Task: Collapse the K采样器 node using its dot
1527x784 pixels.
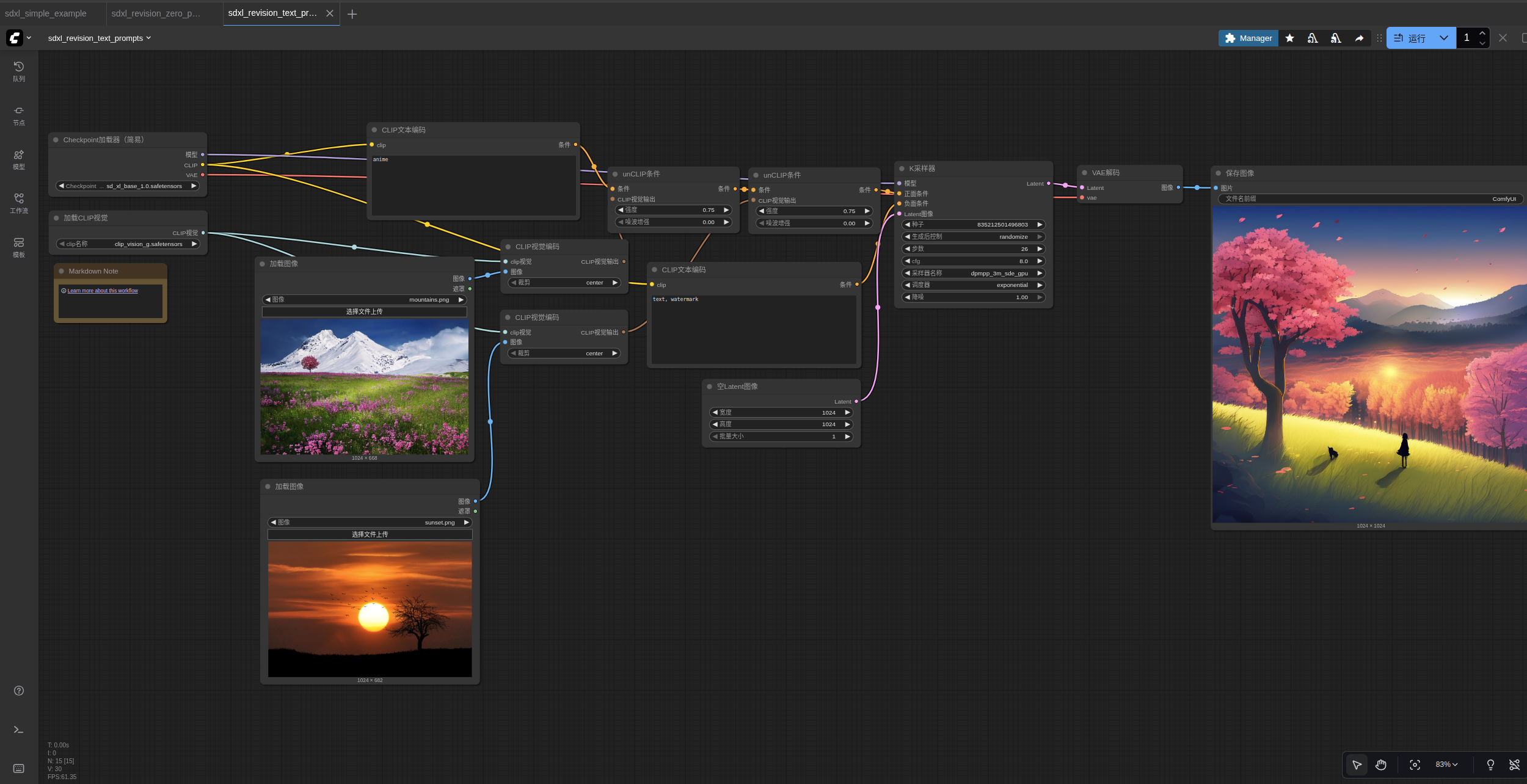Action: [x=902, y=169]
